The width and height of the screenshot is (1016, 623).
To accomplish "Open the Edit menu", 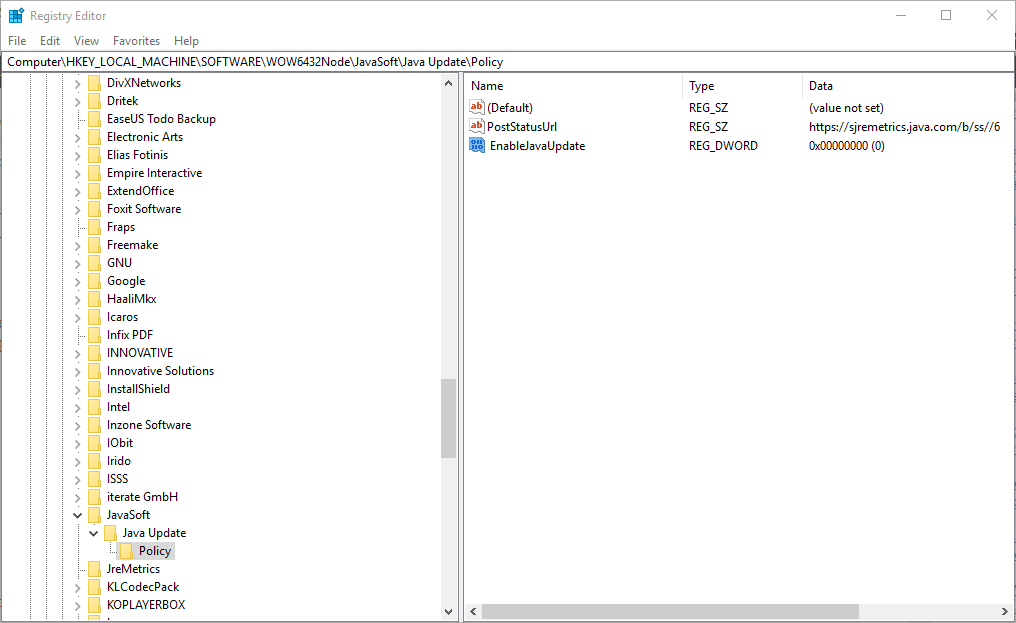I will [50, 41].
